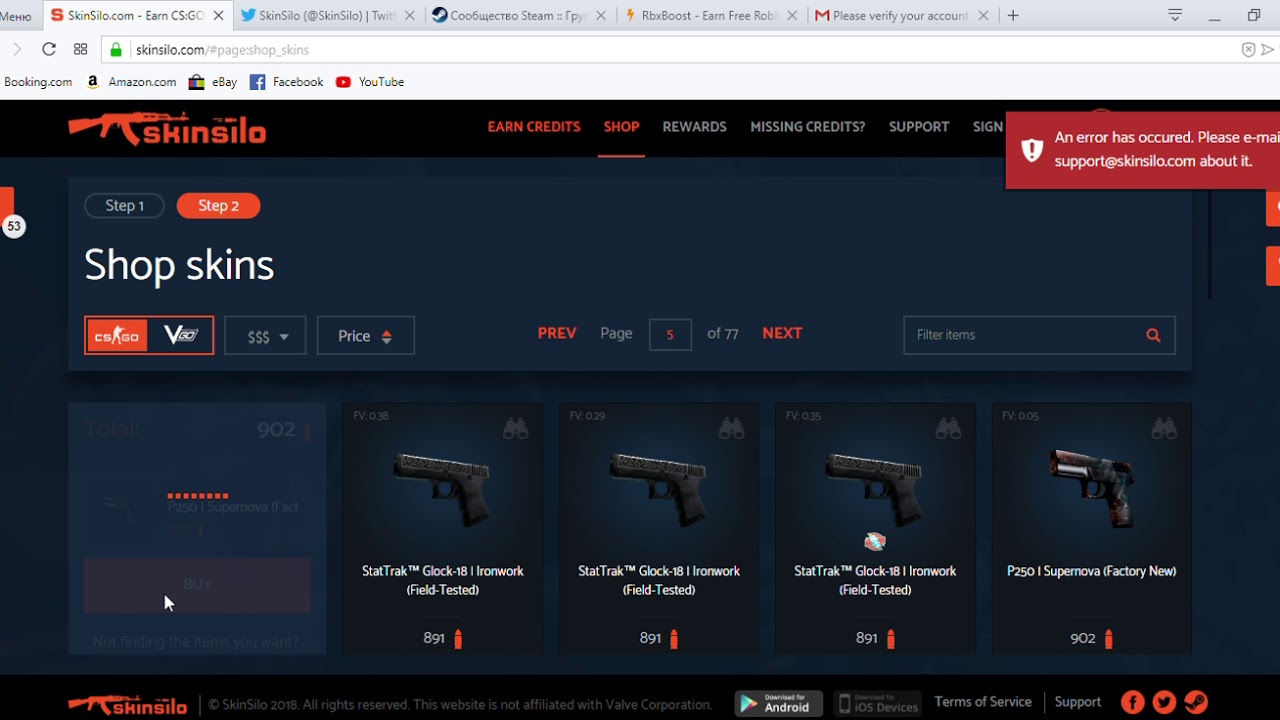Open the Shop menu item
The image size is (1280, 720).
[621, 127]
